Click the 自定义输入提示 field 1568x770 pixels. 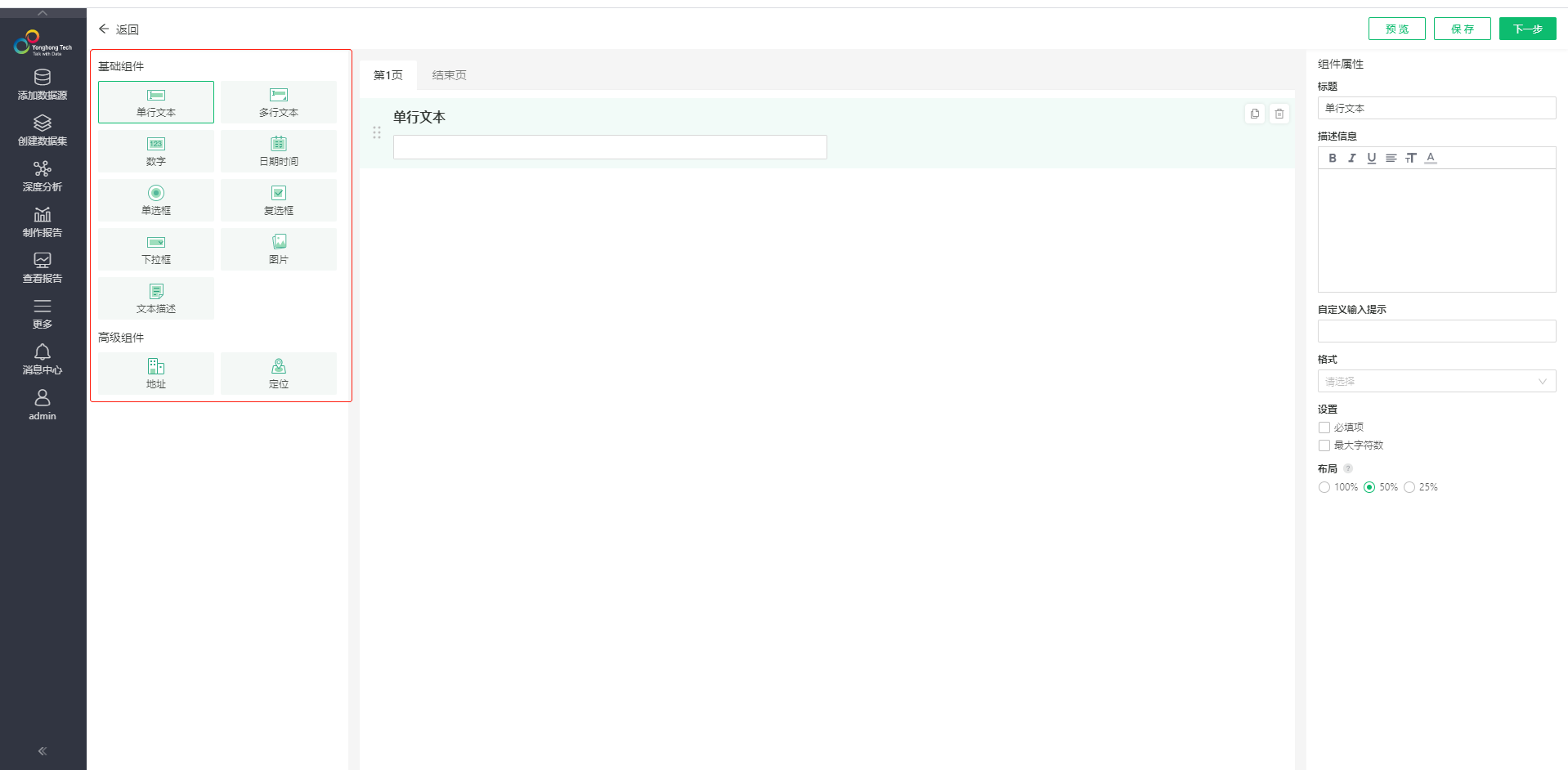click(x=1436, y=331)
